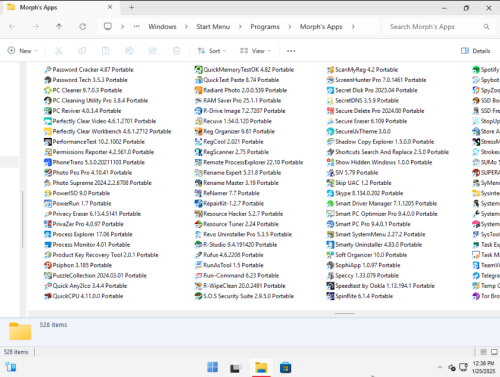Open the View dropdown menu
The height and width of the screenshot is (377, 500).
coord(255,51)
